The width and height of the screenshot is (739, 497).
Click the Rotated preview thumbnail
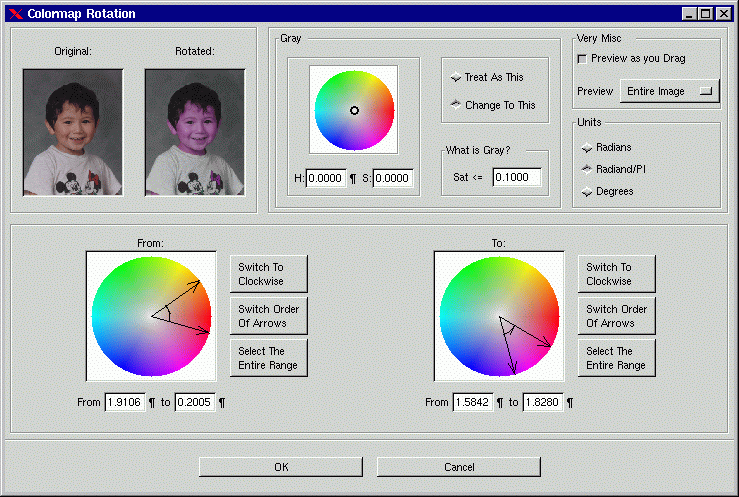pyautogui.click(x=194, y=131)
